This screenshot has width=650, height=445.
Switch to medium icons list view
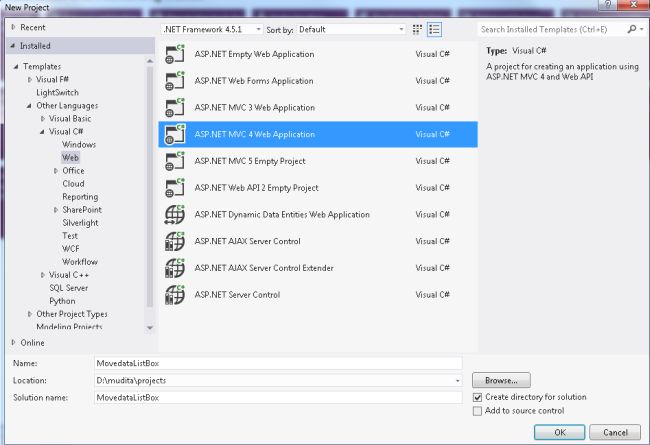point(434,29)
